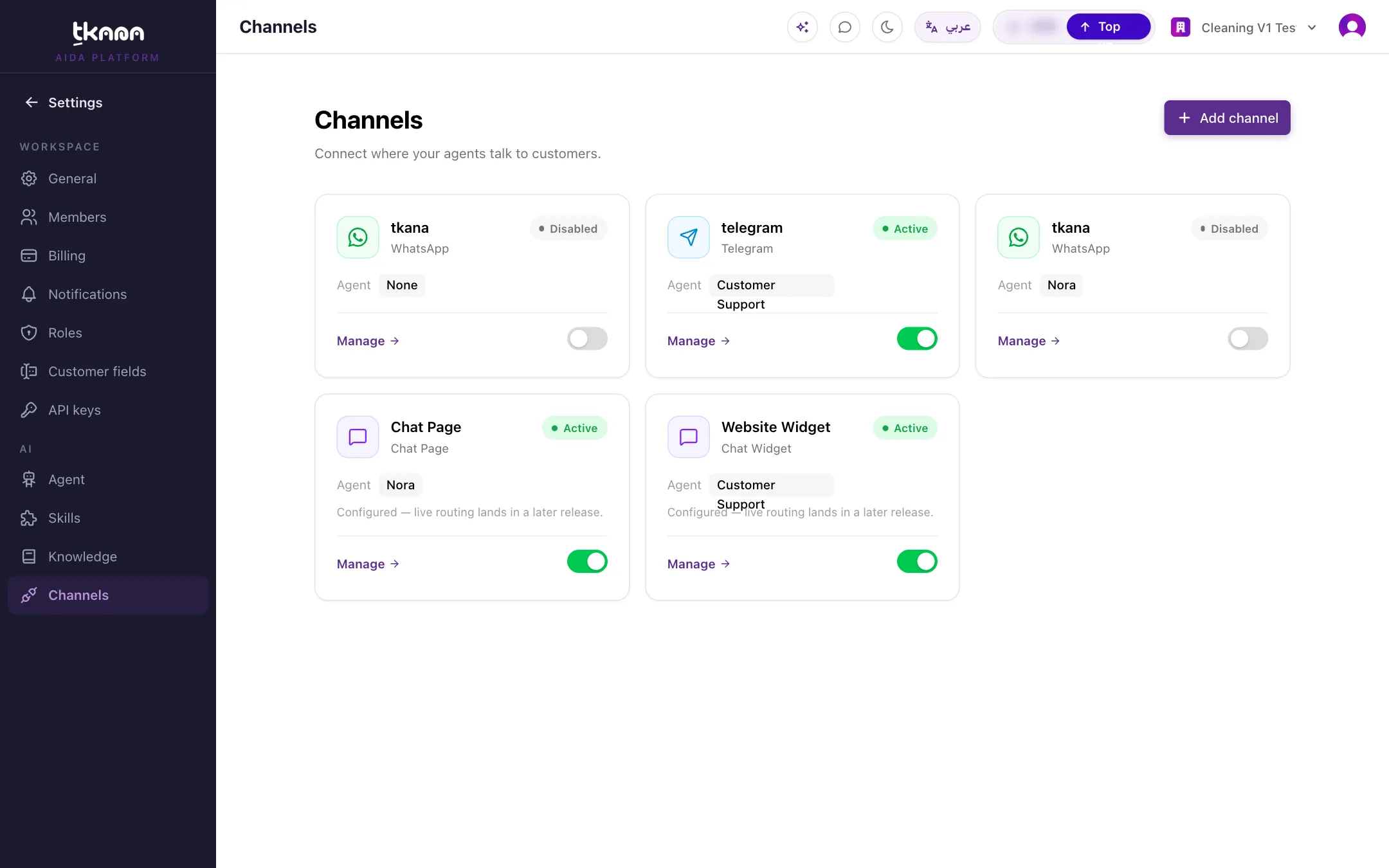This screenshot has height=868, width=1389.
Task: Select the Skills puzzle icon
Action: click(x=29, y=518)
